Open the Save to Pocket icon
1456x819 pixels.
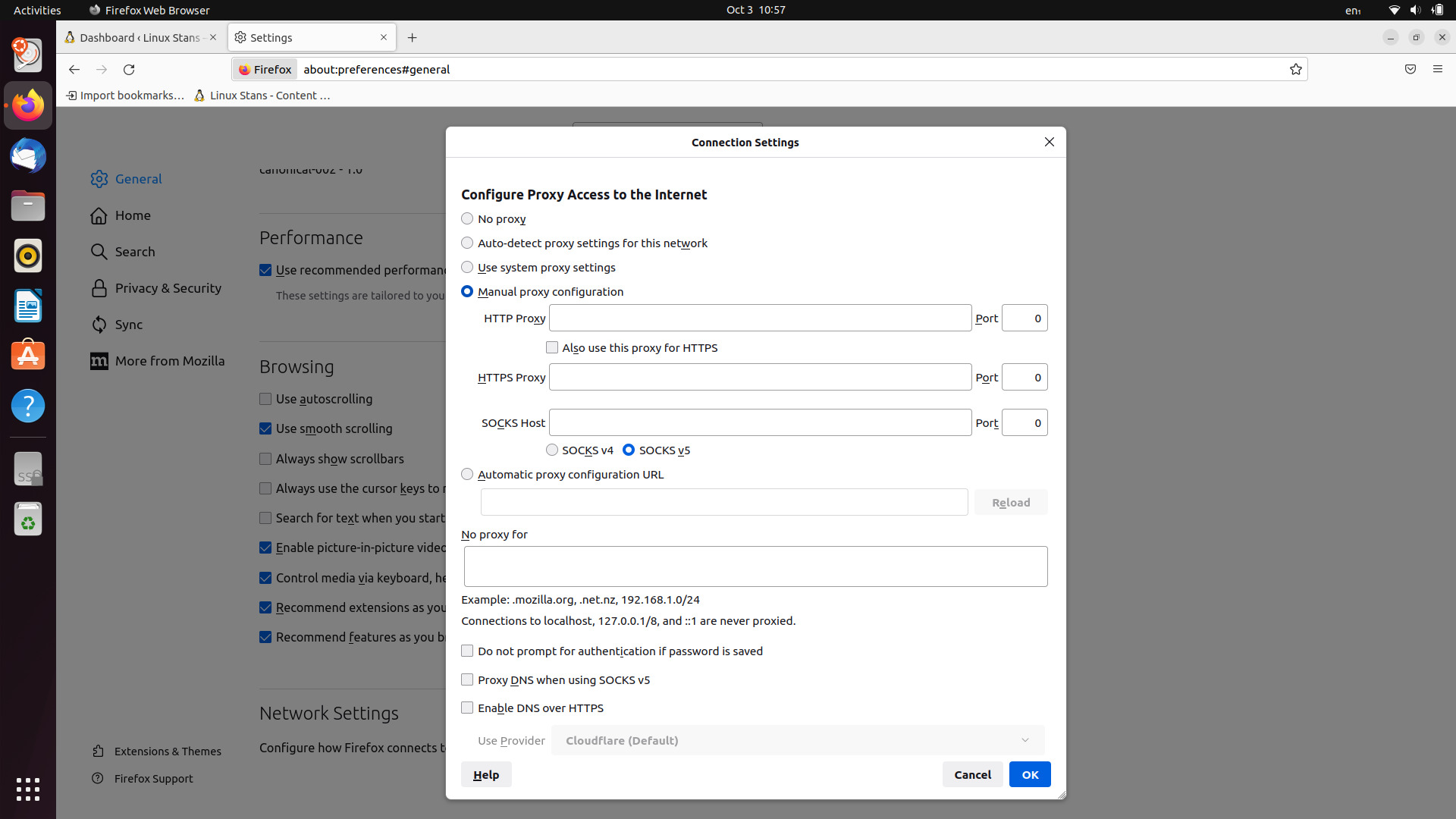pyautogui.click(x=1410, y=69)
